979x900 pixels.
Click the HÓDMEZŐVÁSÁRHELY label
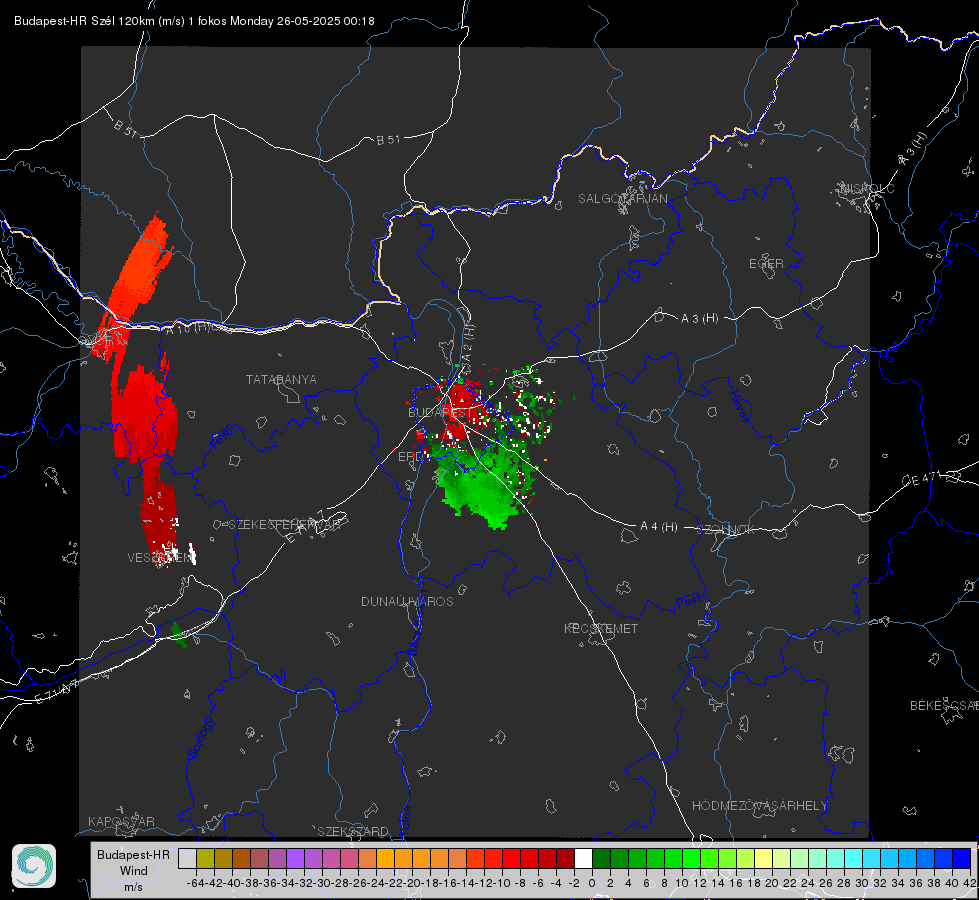tap(759, 806)
